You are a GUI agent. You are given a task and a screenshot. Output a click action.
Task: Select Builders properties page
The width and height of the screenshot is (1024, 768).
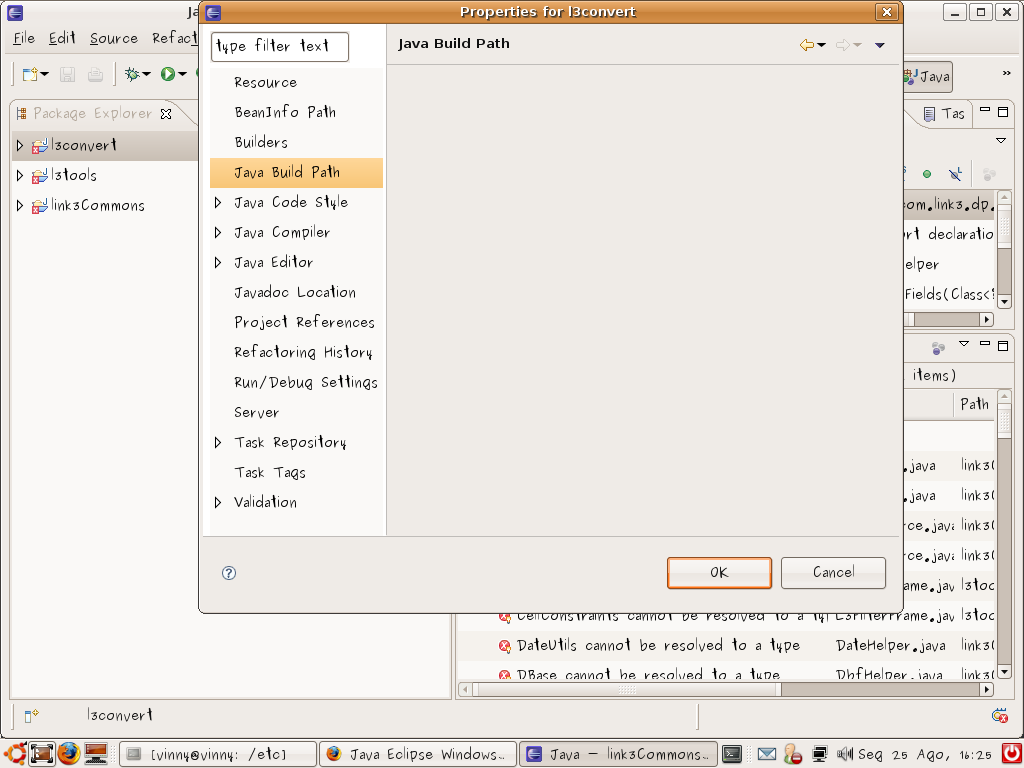pyautogui.click(x=261, y=143)
